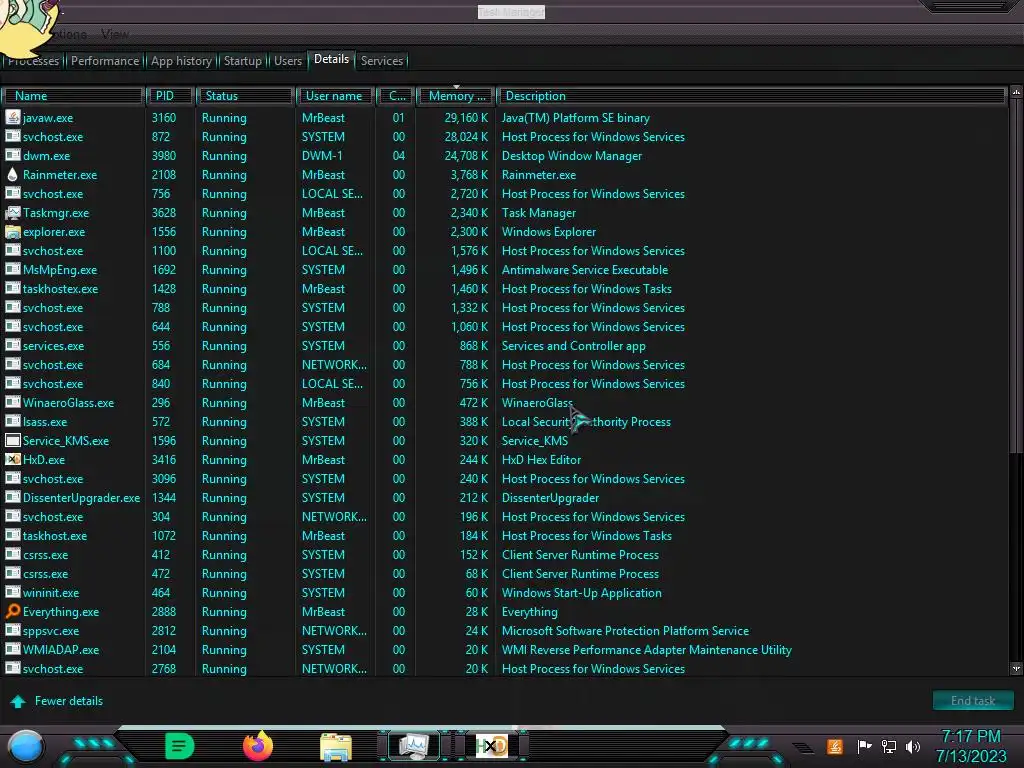Click the Java tray icon
Viewport: 1024px width, 768px height.
(835, 746)
